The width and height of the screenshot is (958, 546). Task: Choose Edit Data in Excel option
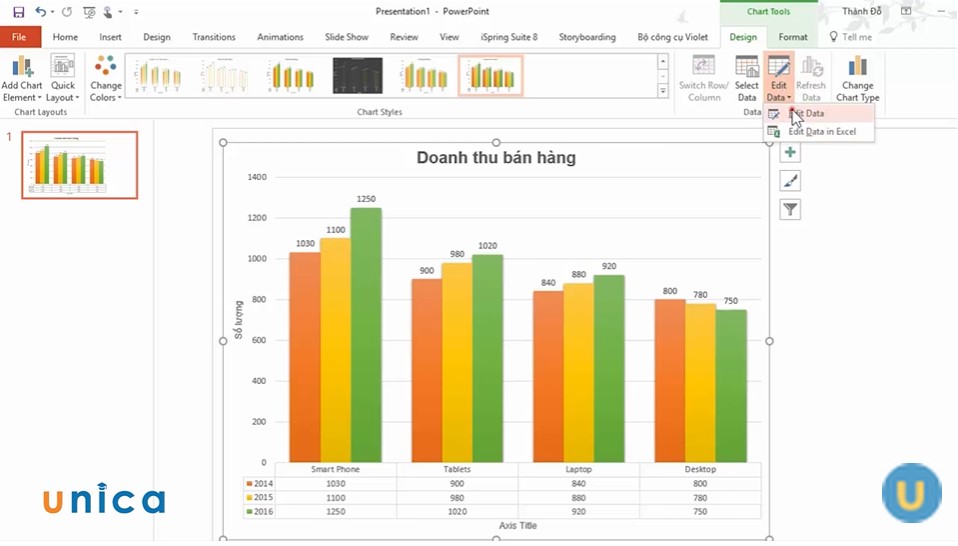[x=821, y=131]
